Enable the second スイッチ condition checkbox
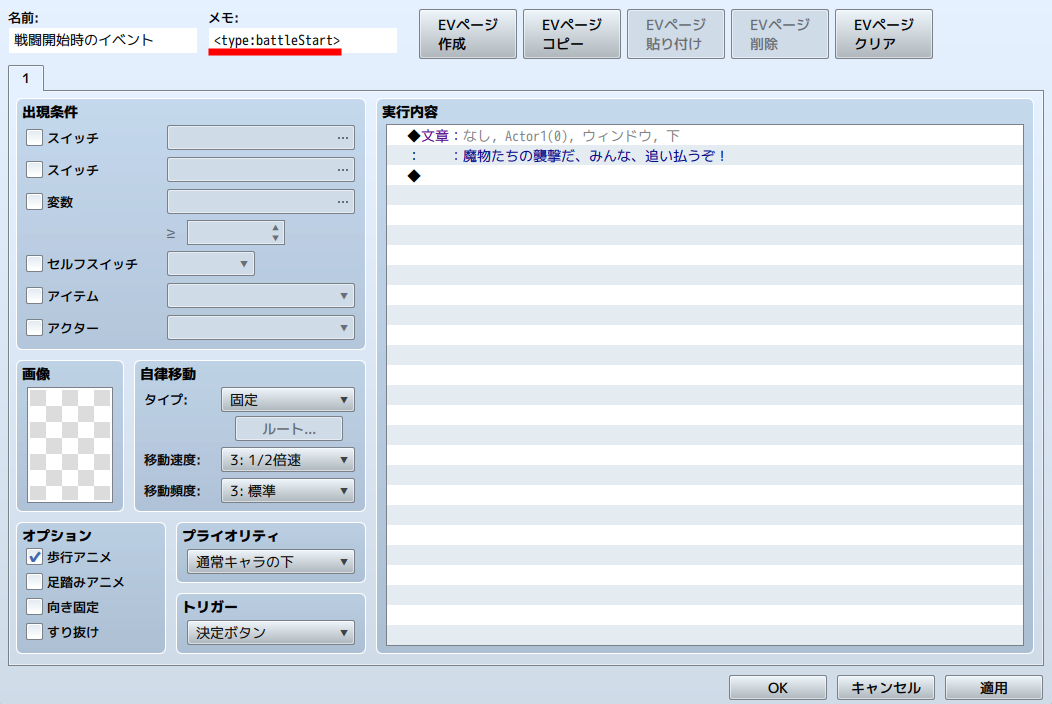Image resolution: width=1052 pixels, height=704 pixels. (34, 170)
